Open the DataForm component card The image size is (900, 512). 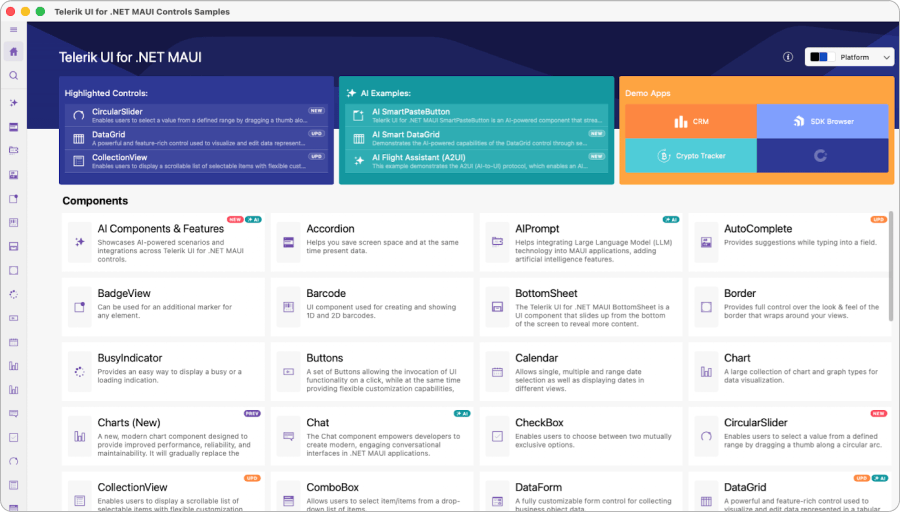[581, 491]
